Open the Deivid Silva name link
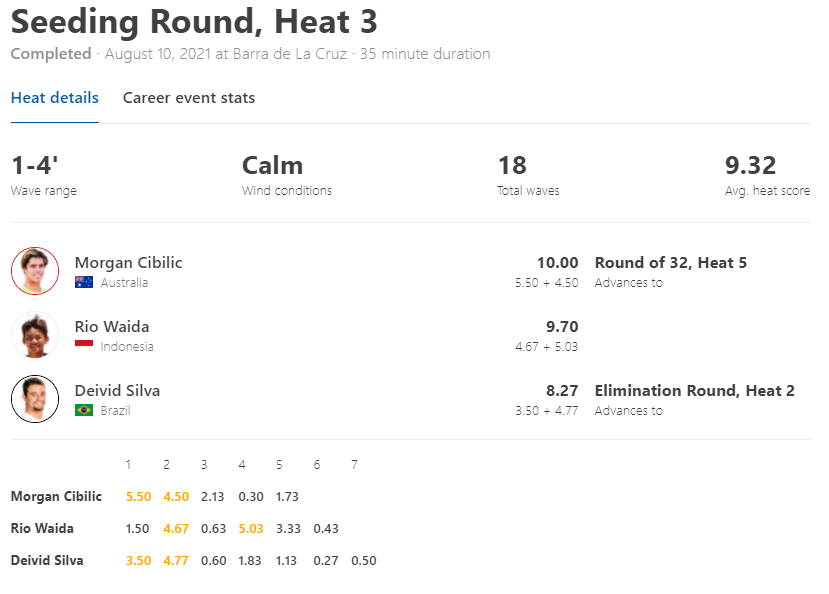Screen dimensions: 829x594 tap(117, 391)
